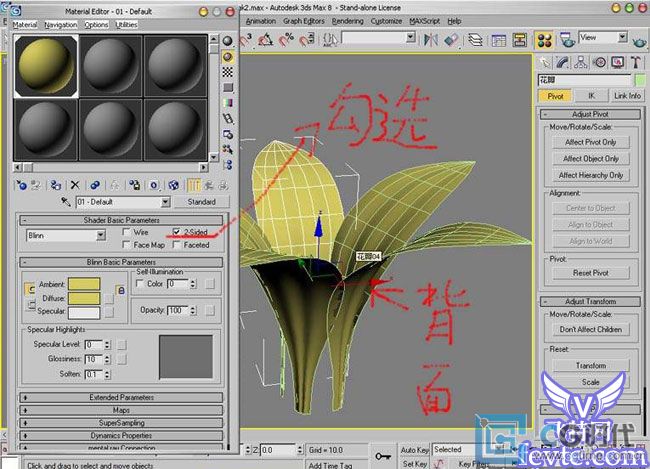This screenshot has width=650, height=469.
Task: Click the Pick Material from Object eyedropper
Action: click(65, 202)
